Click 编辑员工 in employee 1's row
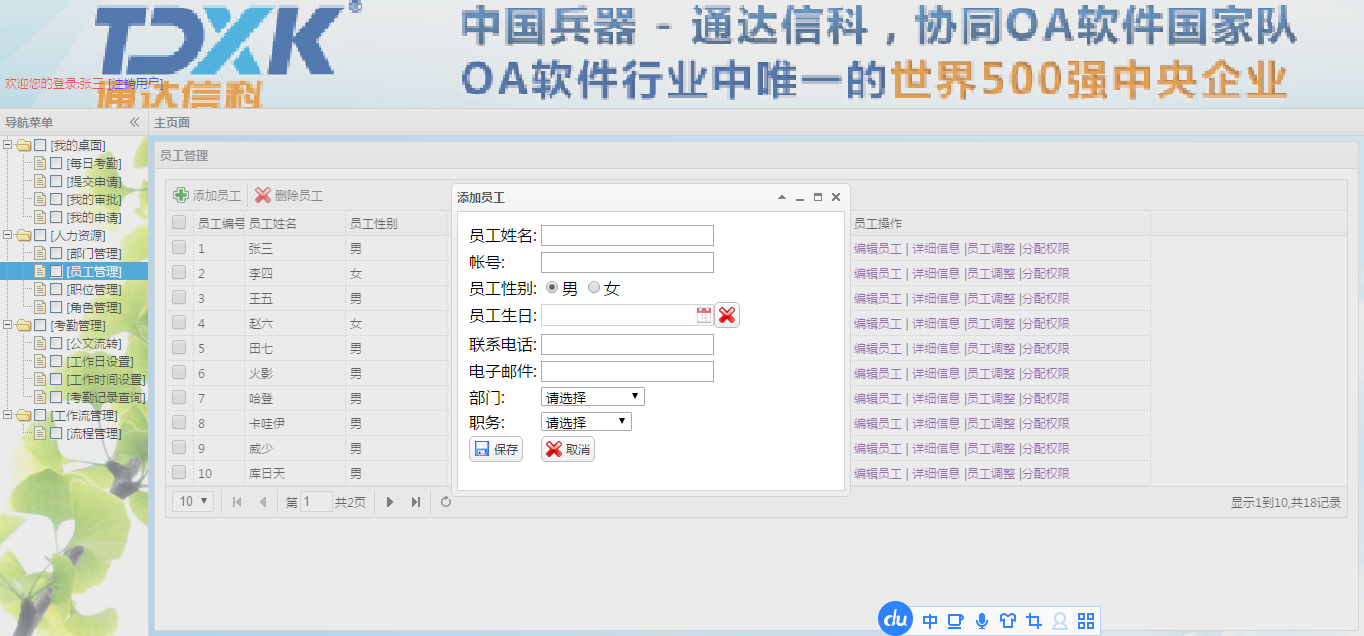 (877, 248)
